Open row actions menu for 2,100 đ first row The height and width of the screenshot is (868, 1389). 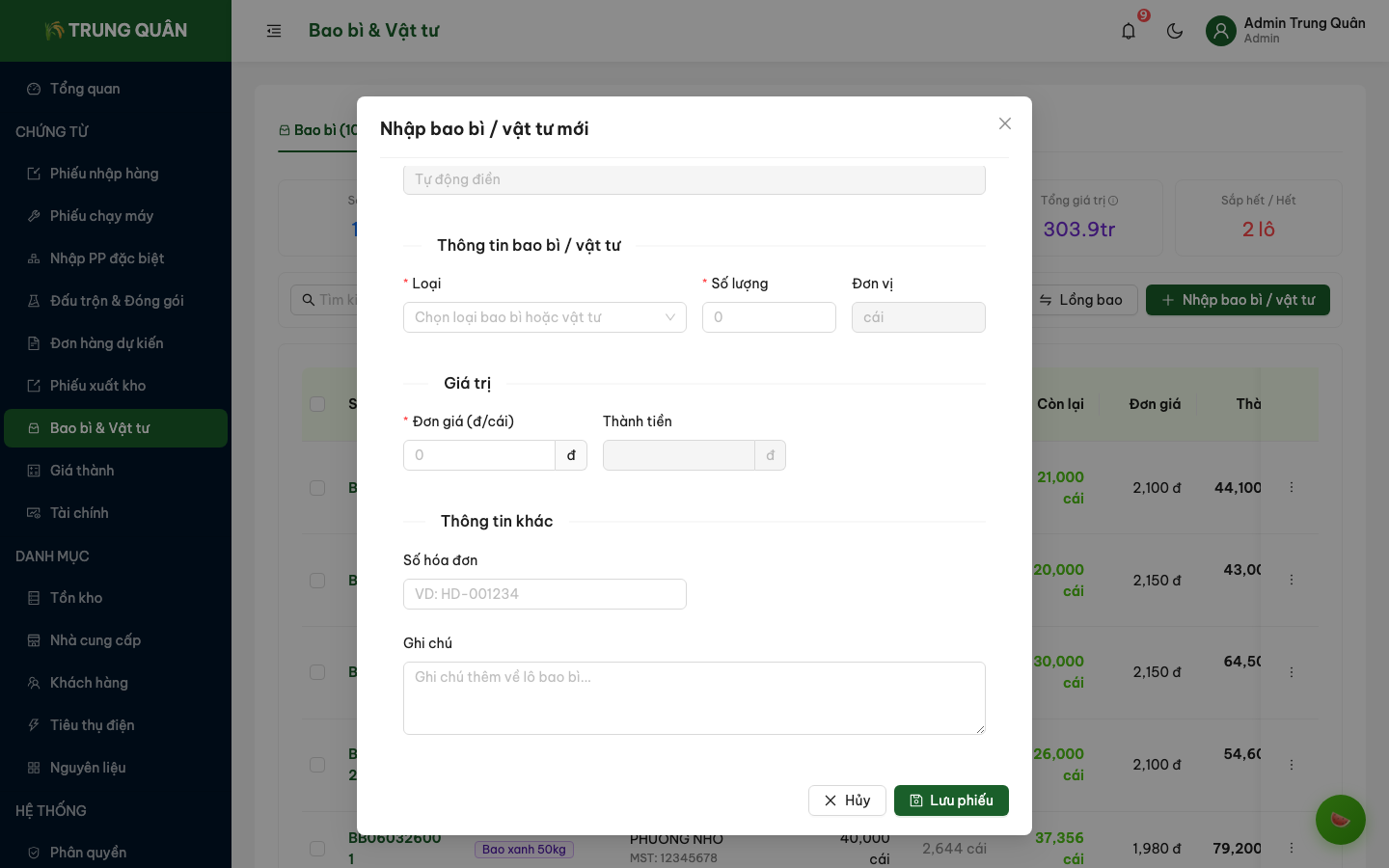[x=1292, y=488]
